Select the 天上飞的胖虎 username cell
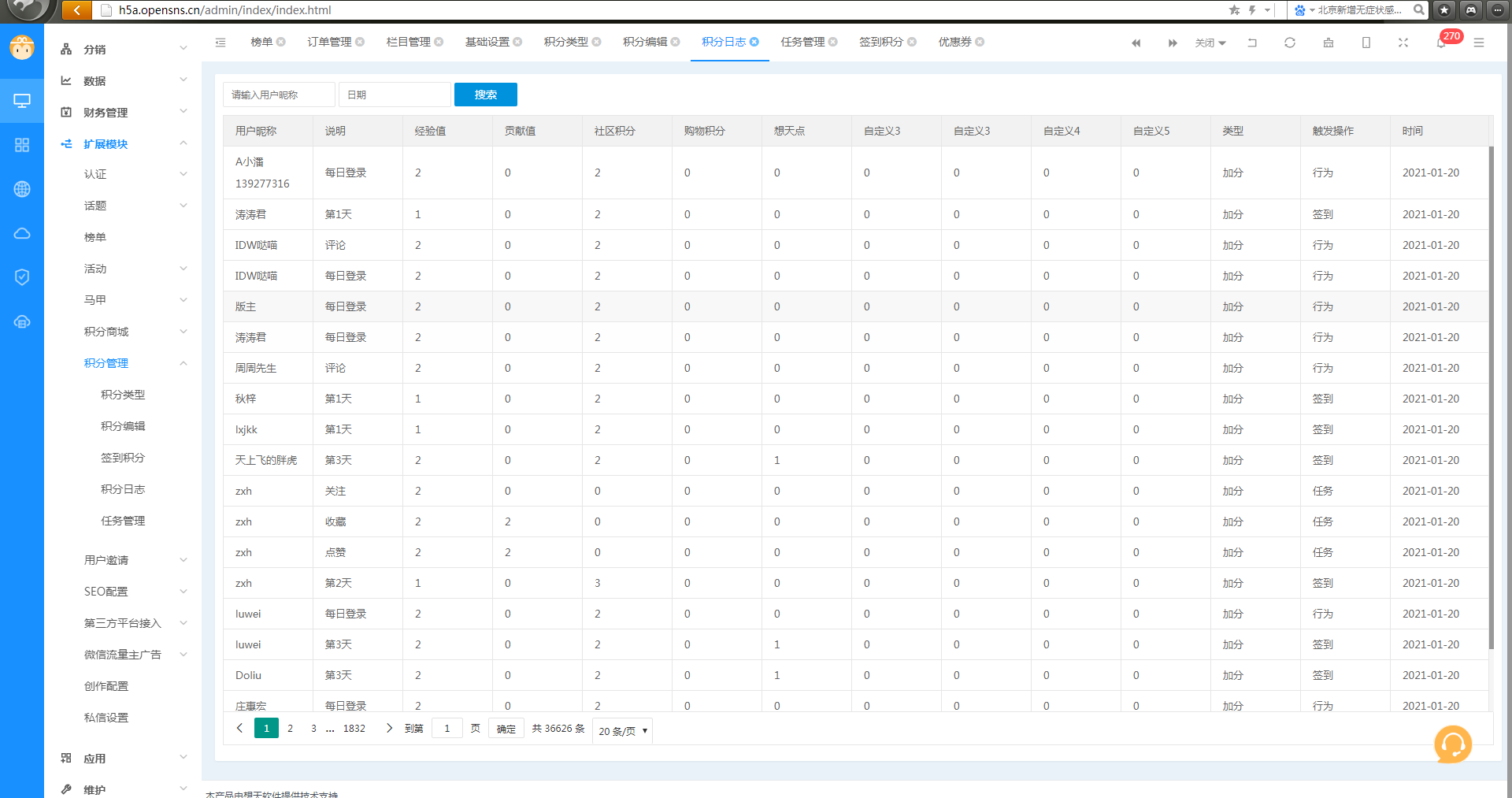 (x=266, y=460)
